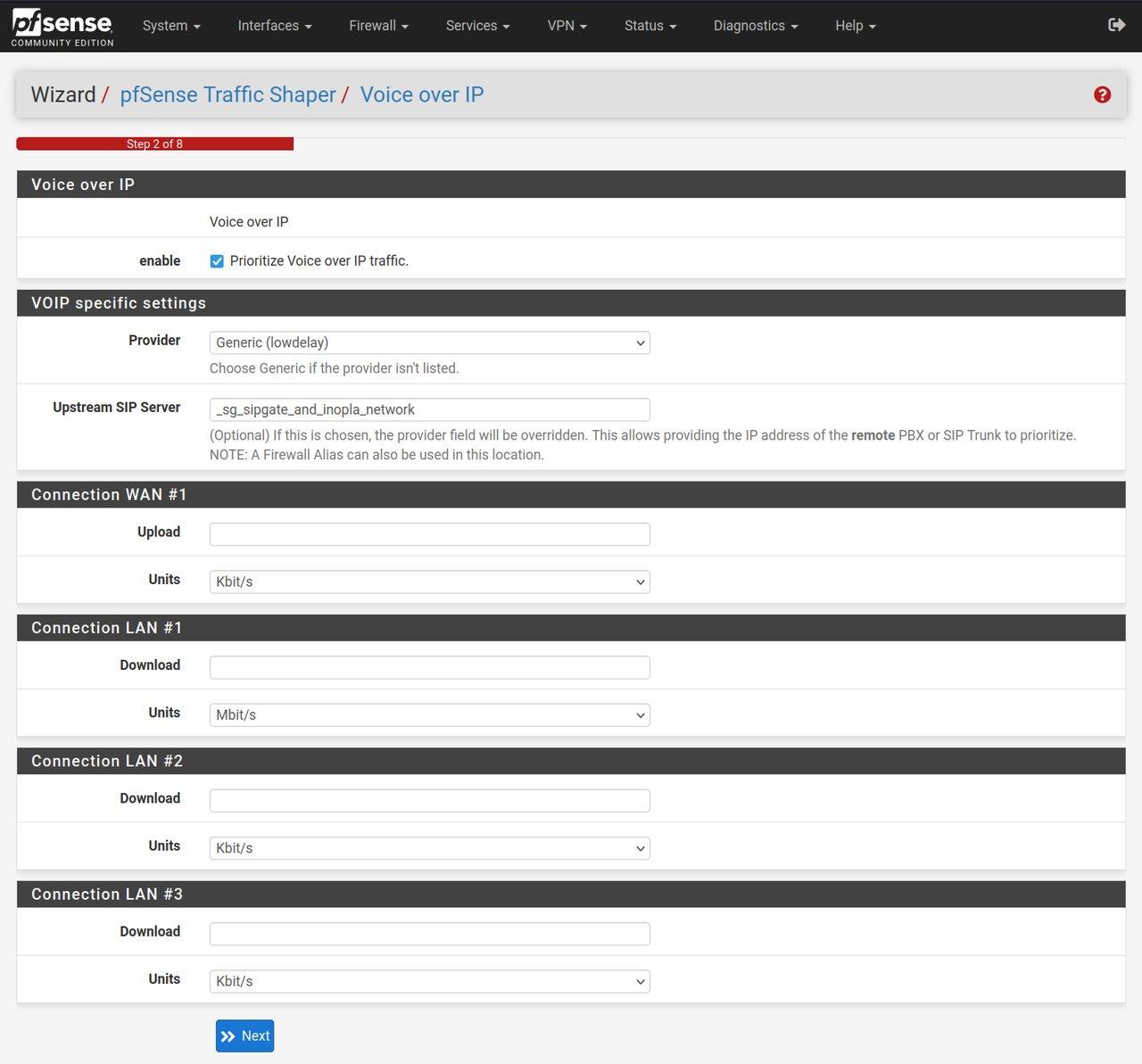This screenshot has height=1064, width=1142.
Task: Focus the LAN #2 Download field
Action: 429,801
